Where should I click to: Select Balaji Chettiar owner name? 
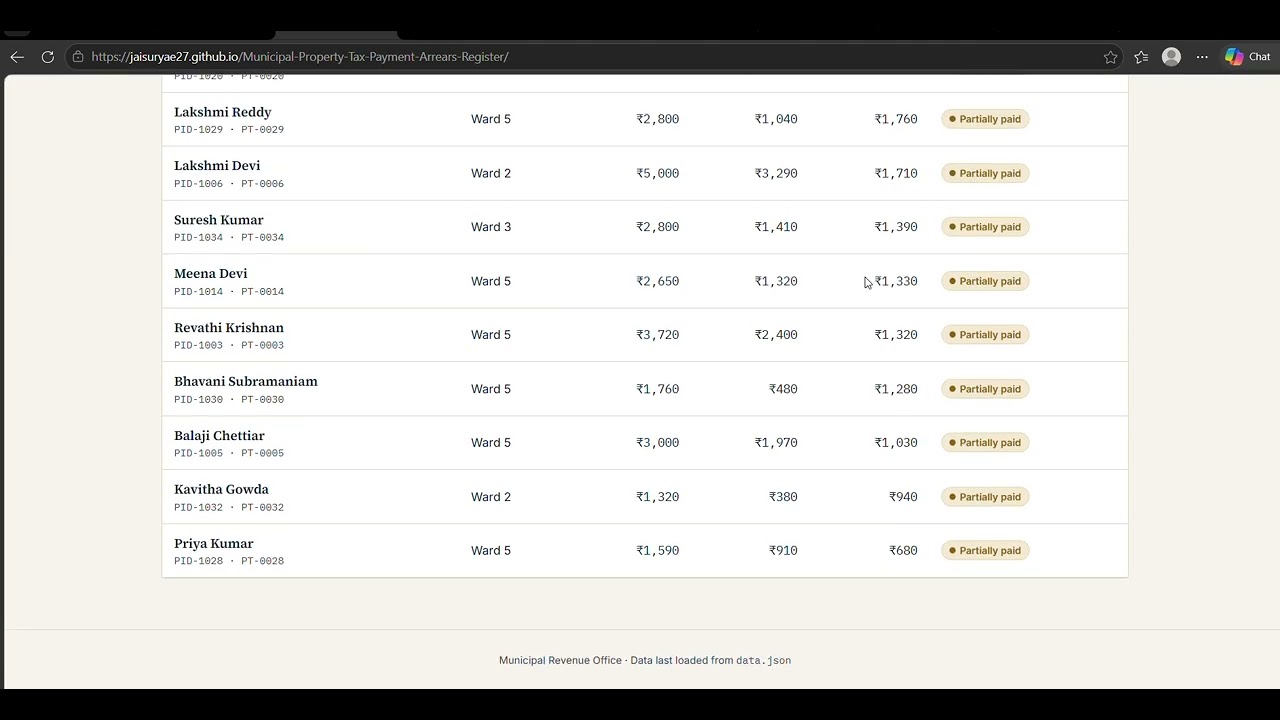[219, 436]
